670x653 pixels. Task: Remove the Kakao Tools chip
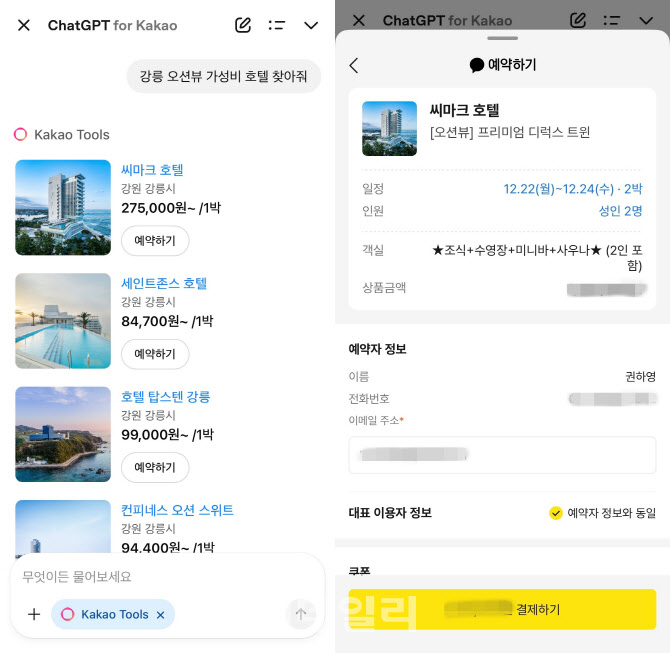pyautogui.click(x=160, y=615)
